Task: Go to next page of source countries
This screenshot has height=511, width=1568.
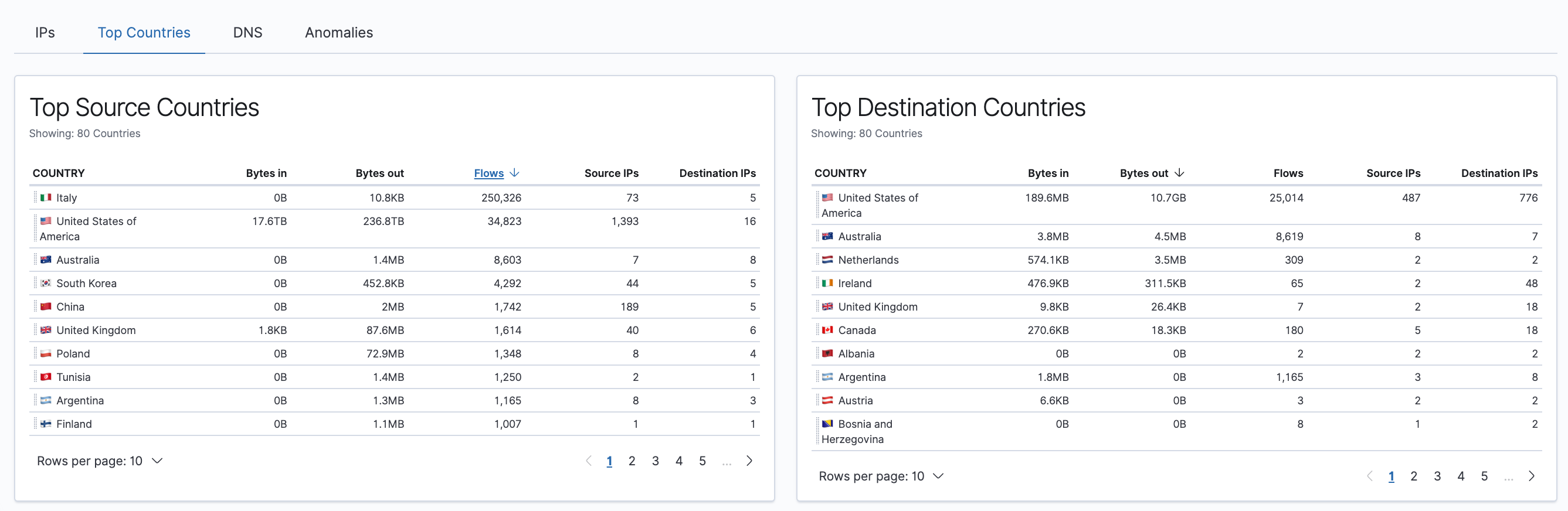Action: (x=749, y=461)
